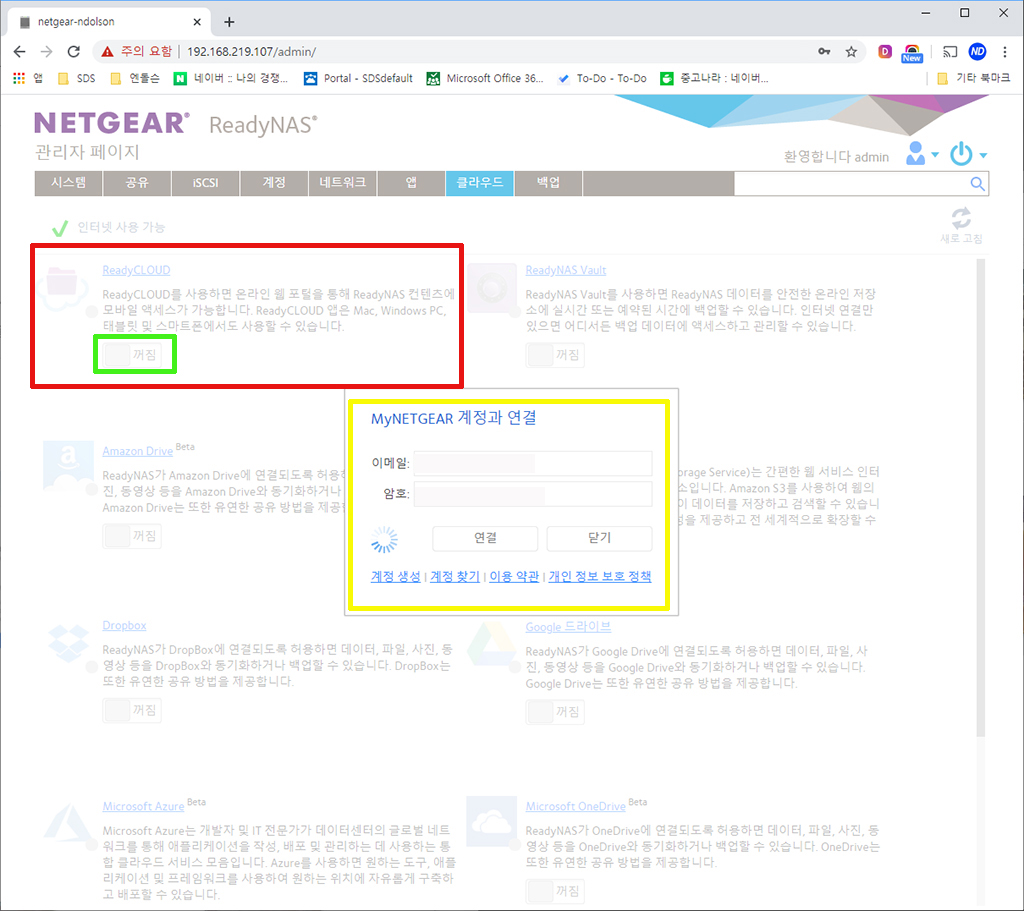This screenshot has width=1024, height=911.
Task: Click the extension icon labeled New
Action: (x=912, y=53)
